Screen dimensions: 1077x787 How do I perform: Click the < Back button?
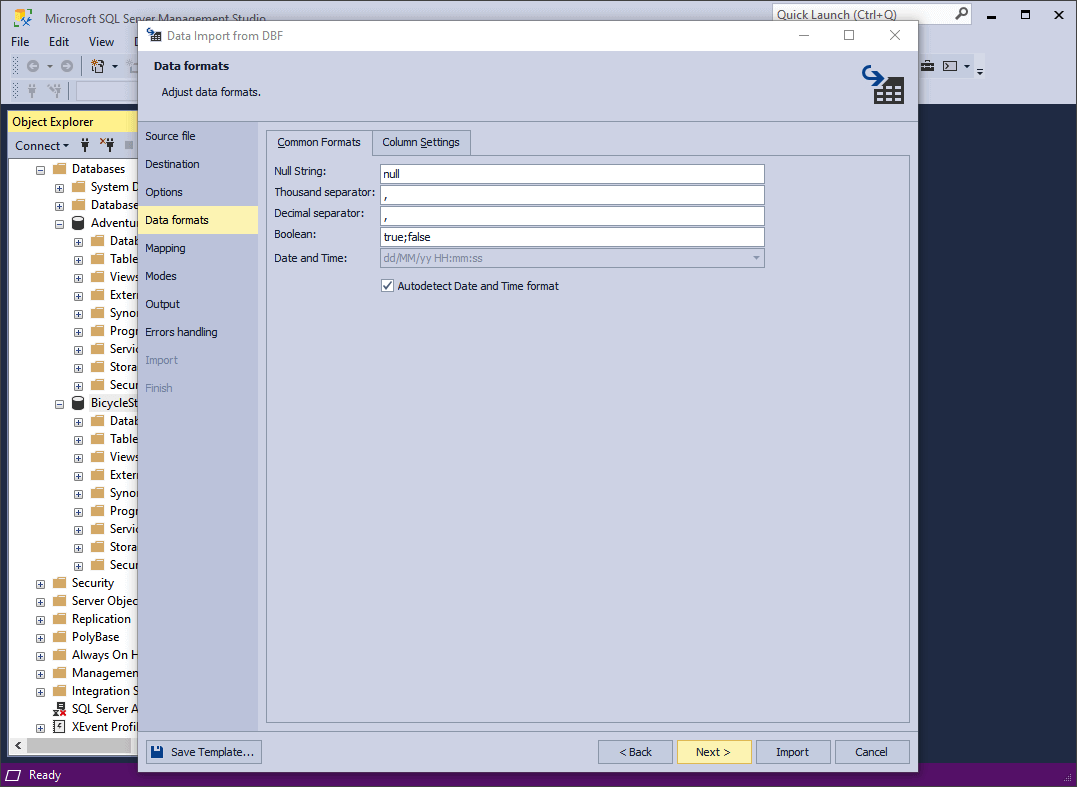[635, 752]
